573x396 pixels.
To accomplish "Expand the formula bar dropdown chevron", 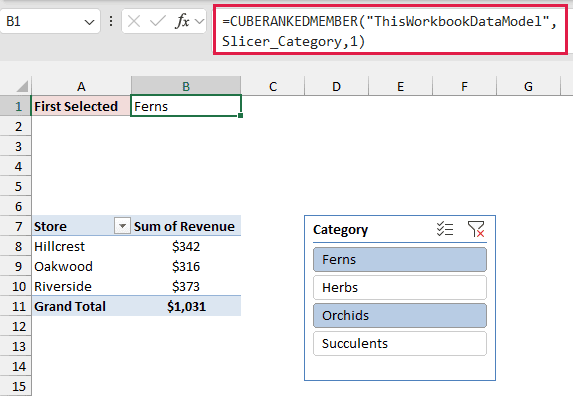I will [x=200, y=22].
